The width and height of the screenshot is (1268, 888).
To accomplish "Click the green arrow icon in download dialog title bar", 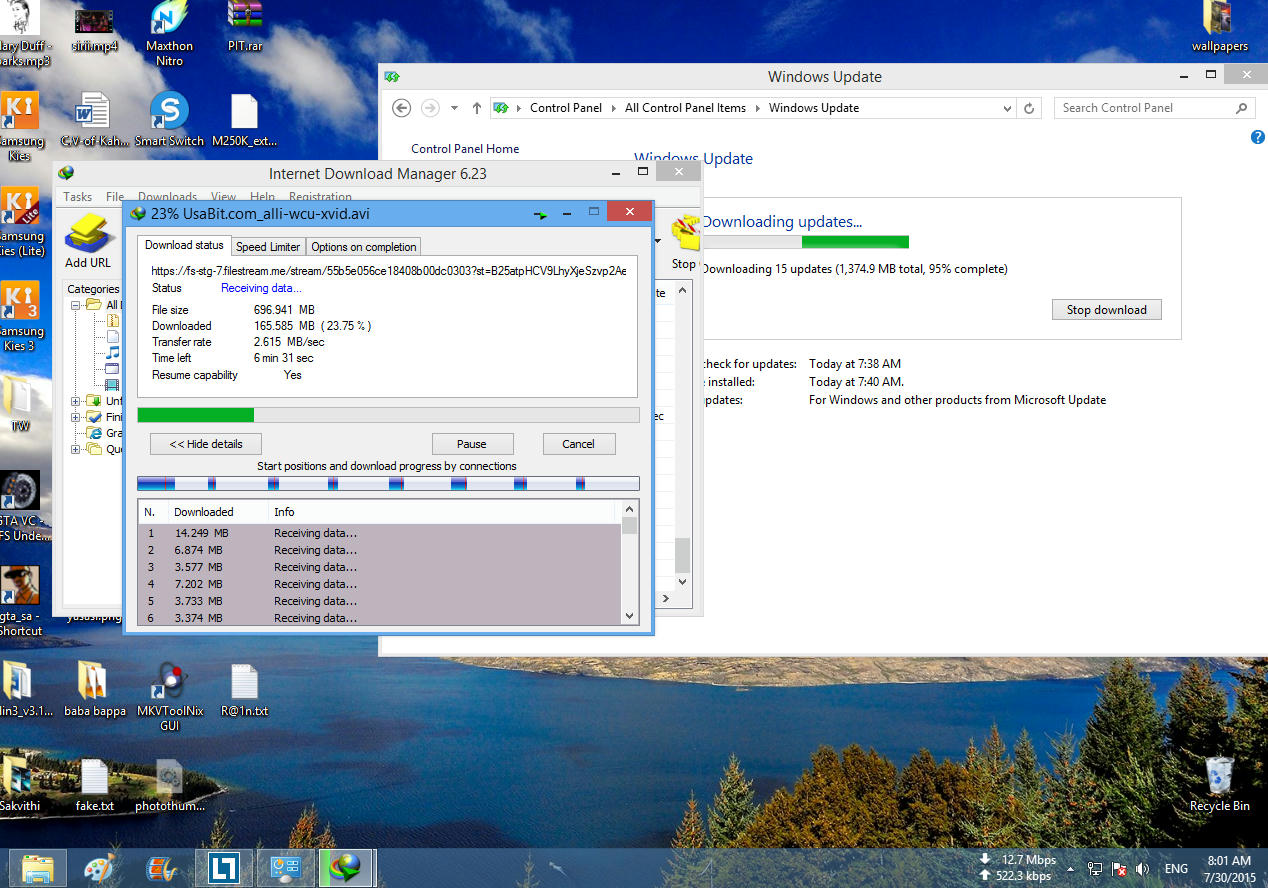I will click(x=540, y=214).
